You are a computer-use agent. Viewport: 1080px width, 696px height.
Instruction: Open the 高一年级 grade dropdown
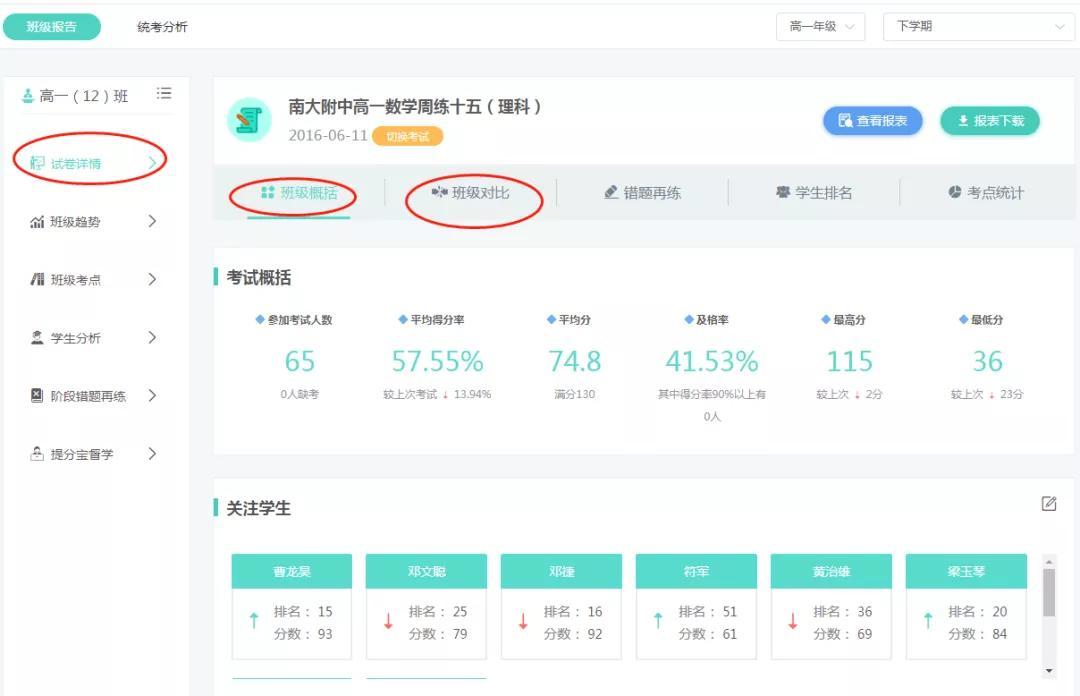click(820, 27)
